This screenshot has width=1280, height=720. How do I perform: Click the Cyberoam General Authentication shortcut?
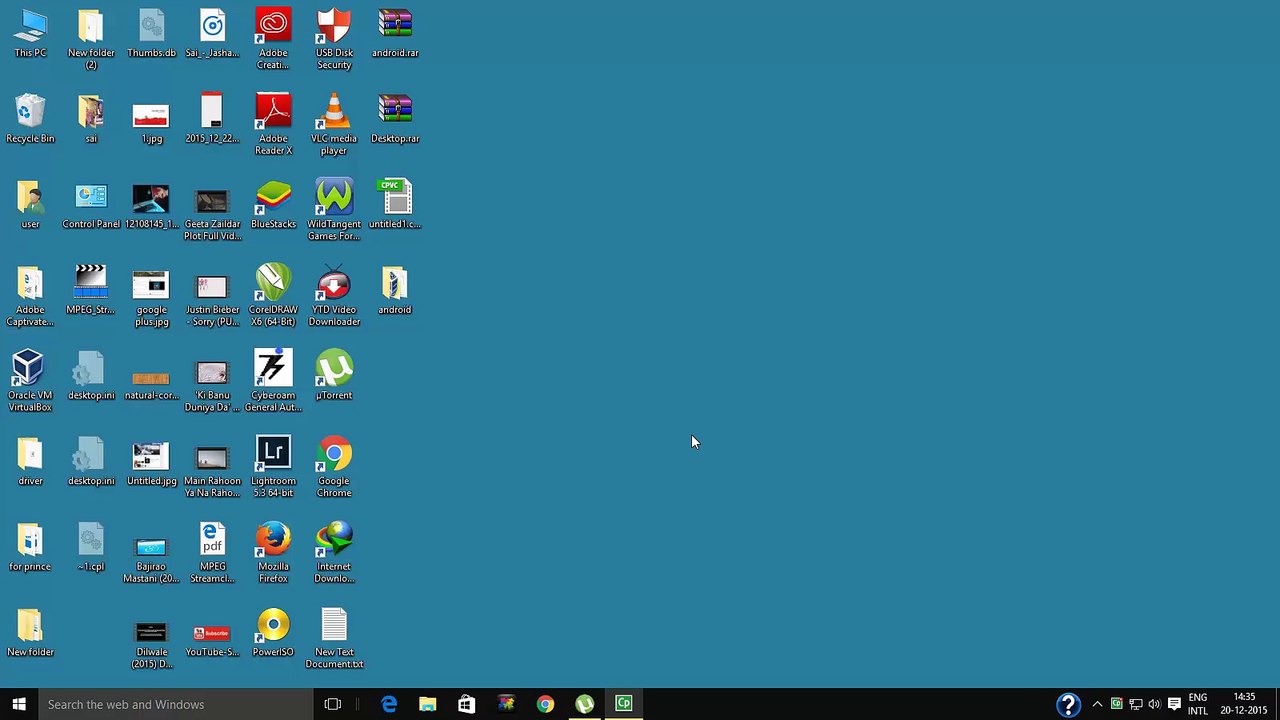pos(273,382)
